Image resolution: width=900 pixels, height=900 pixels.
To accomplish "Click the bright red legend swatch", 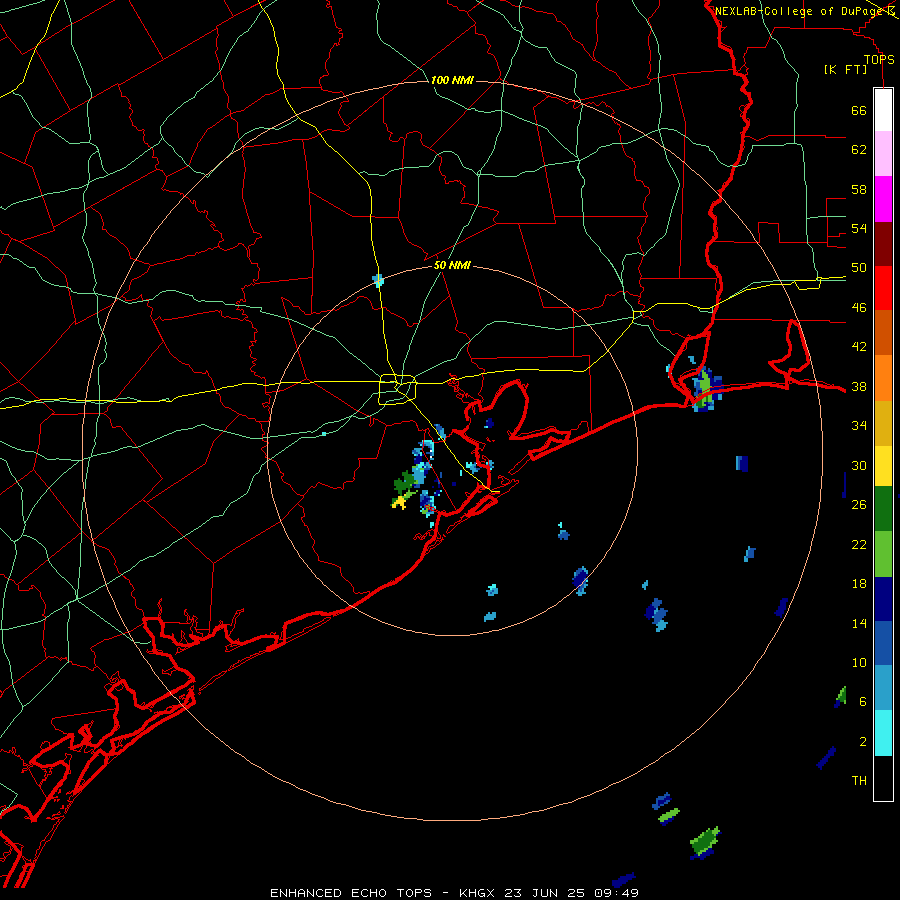I will click(883, 288).
